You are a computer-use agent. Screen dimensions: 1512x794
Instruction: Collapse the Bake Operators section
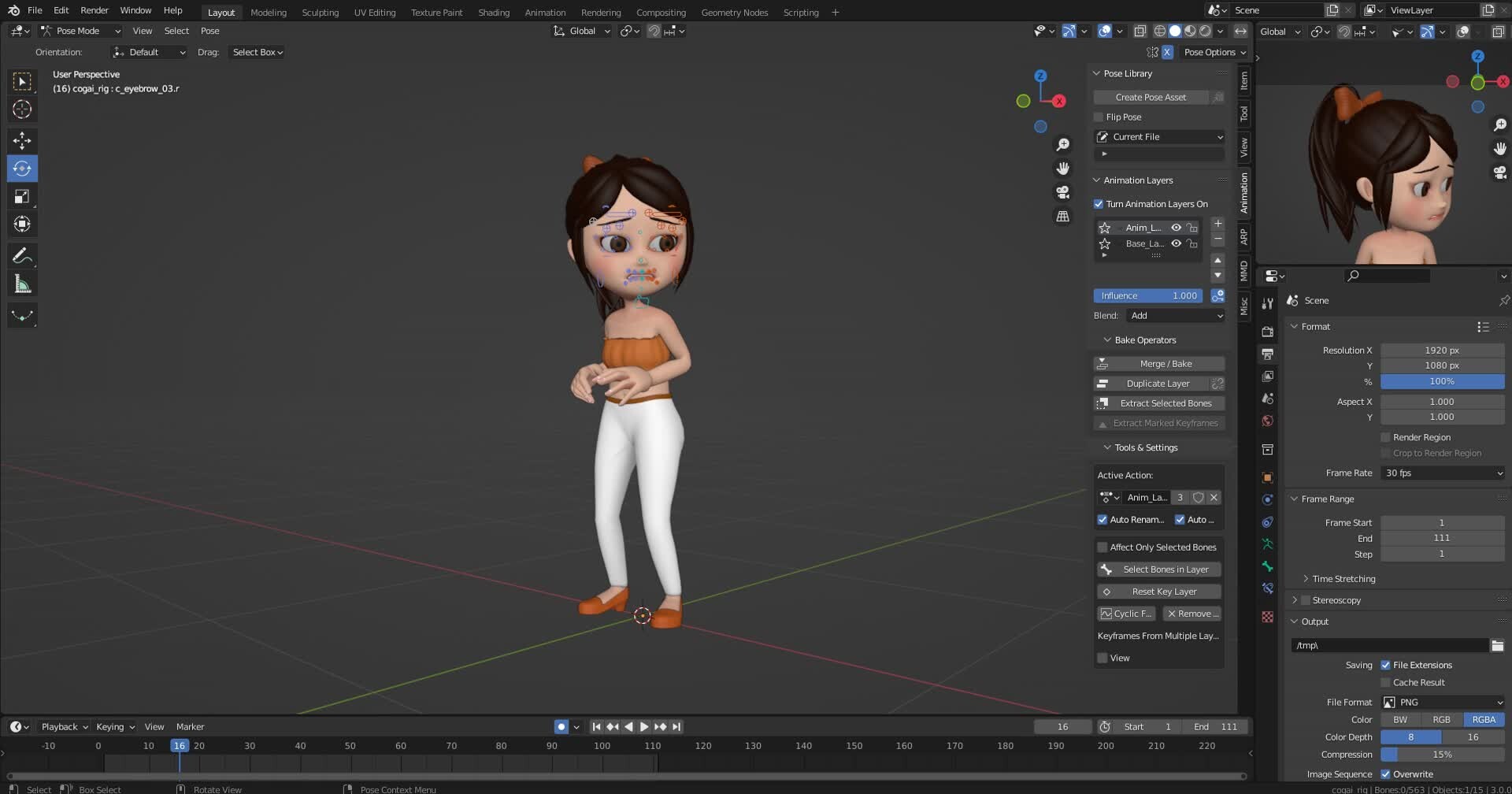pos(1139,339)
